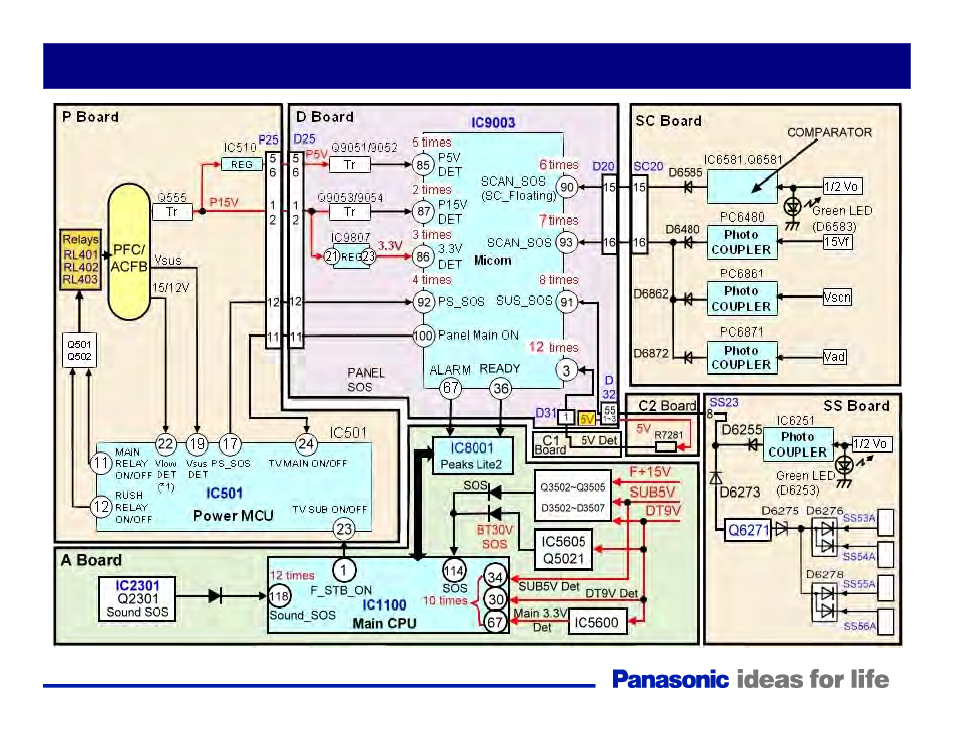Select the yellow 5V box near D31
The height and width of the screenshot is (737, 954).
[x=587, y=419]
